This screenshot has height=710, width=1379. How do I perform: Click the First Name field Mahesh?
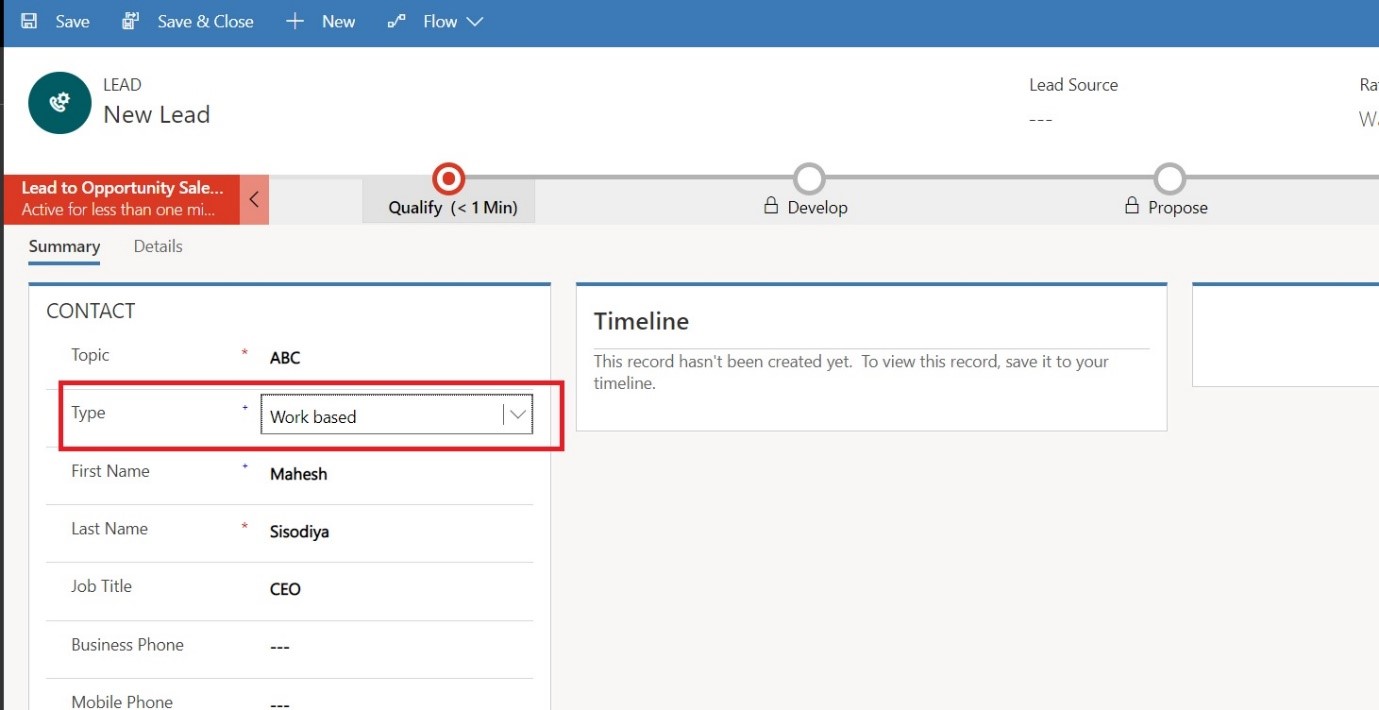click(396, 473)
